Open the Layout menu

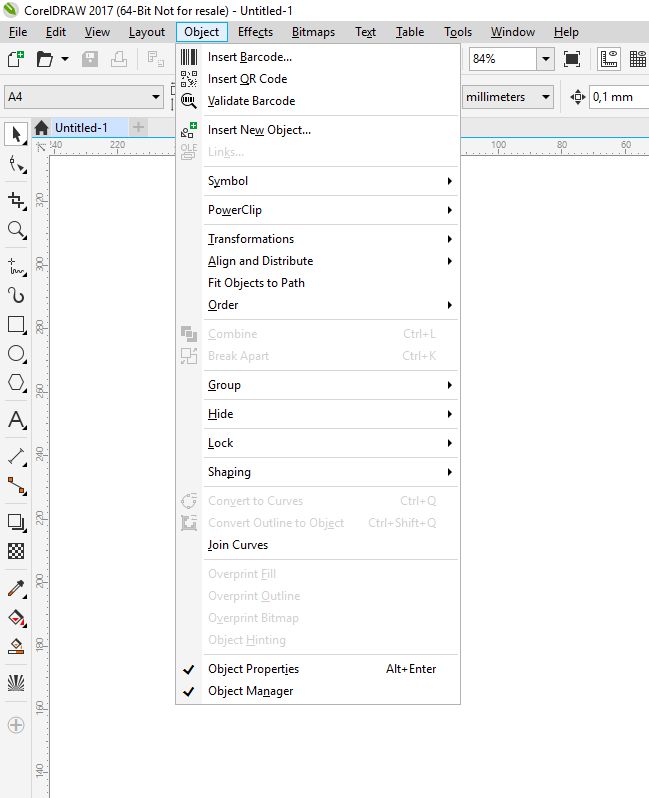147,32
